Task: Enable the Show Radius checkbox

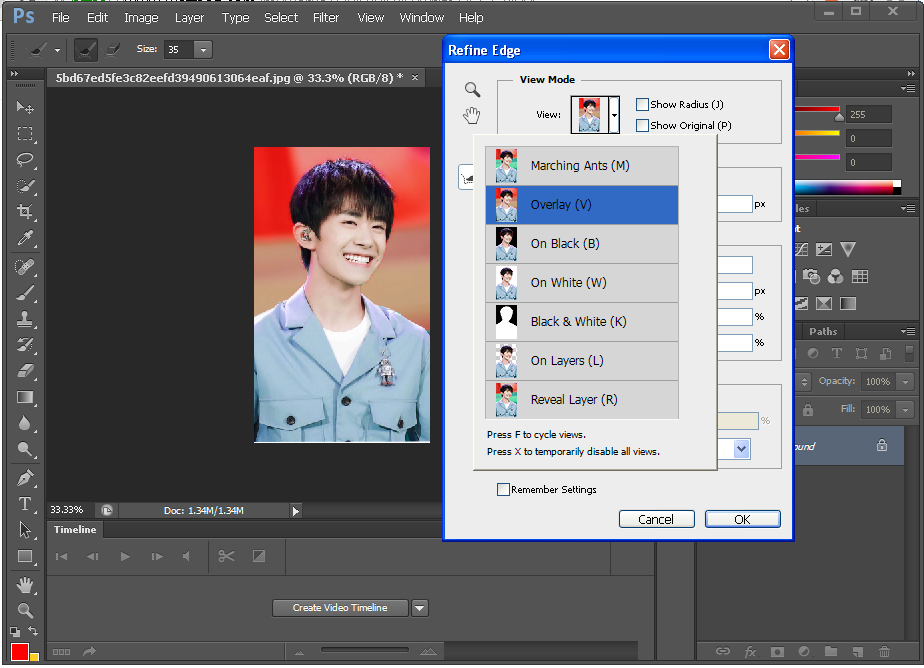Action: click(x=643, y=104)
